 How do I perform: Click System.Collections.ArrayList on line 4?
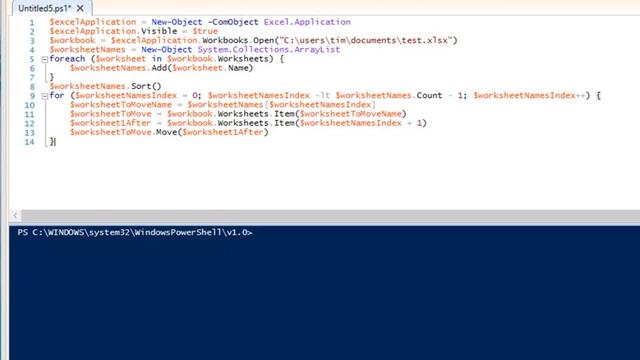[x=269, y=49]
